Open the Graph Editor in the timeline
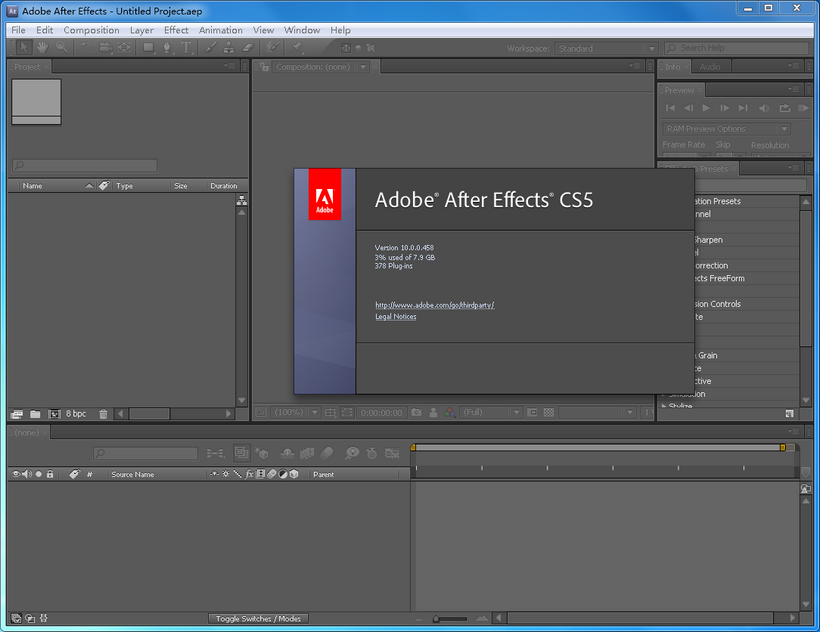This screenshot has width=820, height=632. pyautogui.click(x=392, y=452)
